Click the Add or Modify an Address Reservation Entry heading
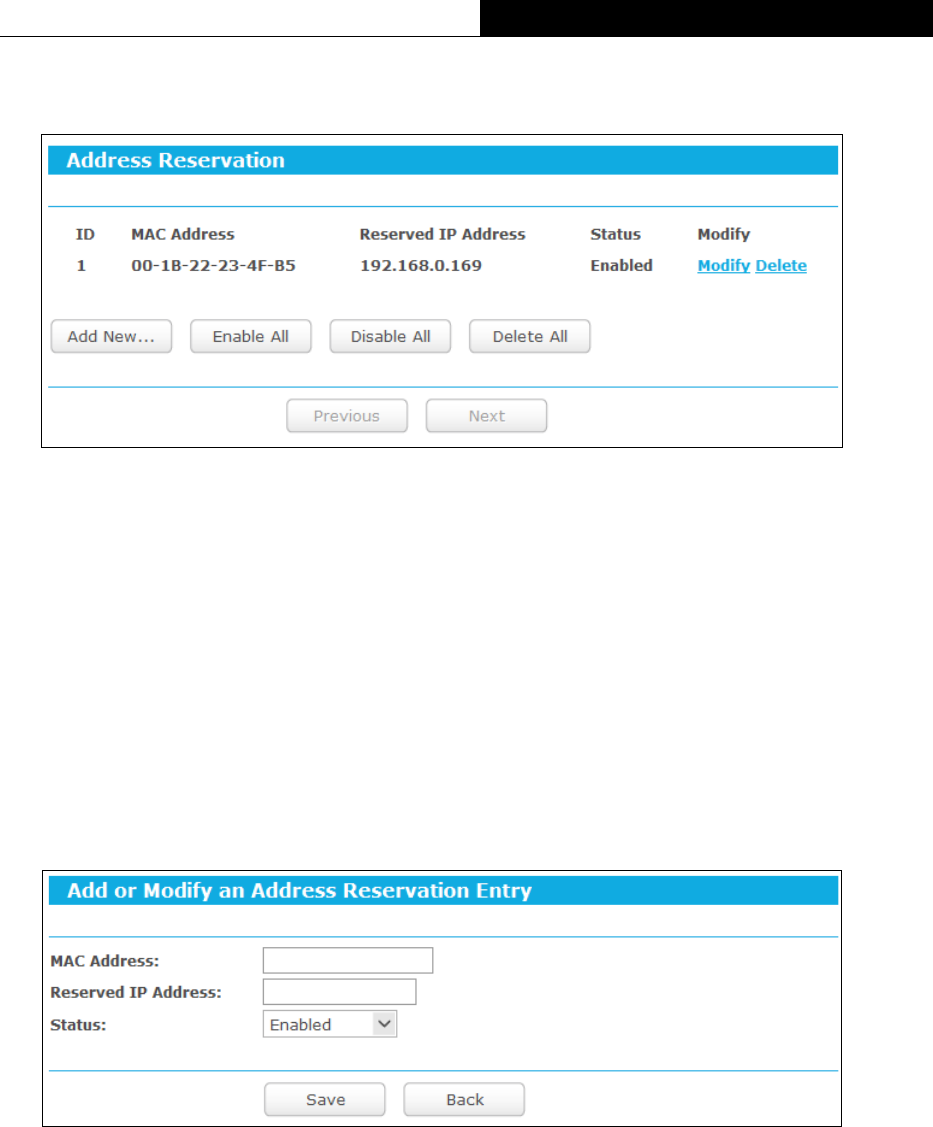Viewport: 933px width, 1127px height. pyautogui.click(x=299, y=891)
